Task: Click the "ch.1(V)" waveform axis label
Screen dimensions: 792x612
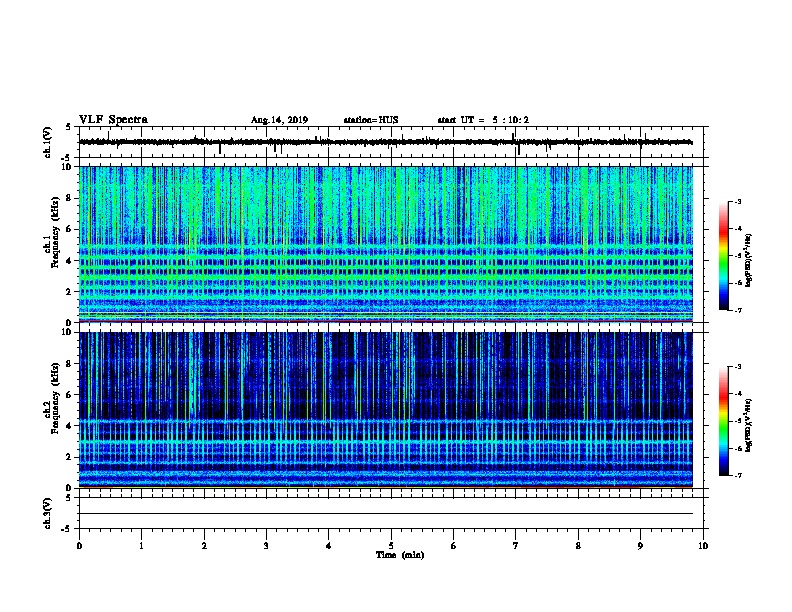Action: (x=47, y=142)
